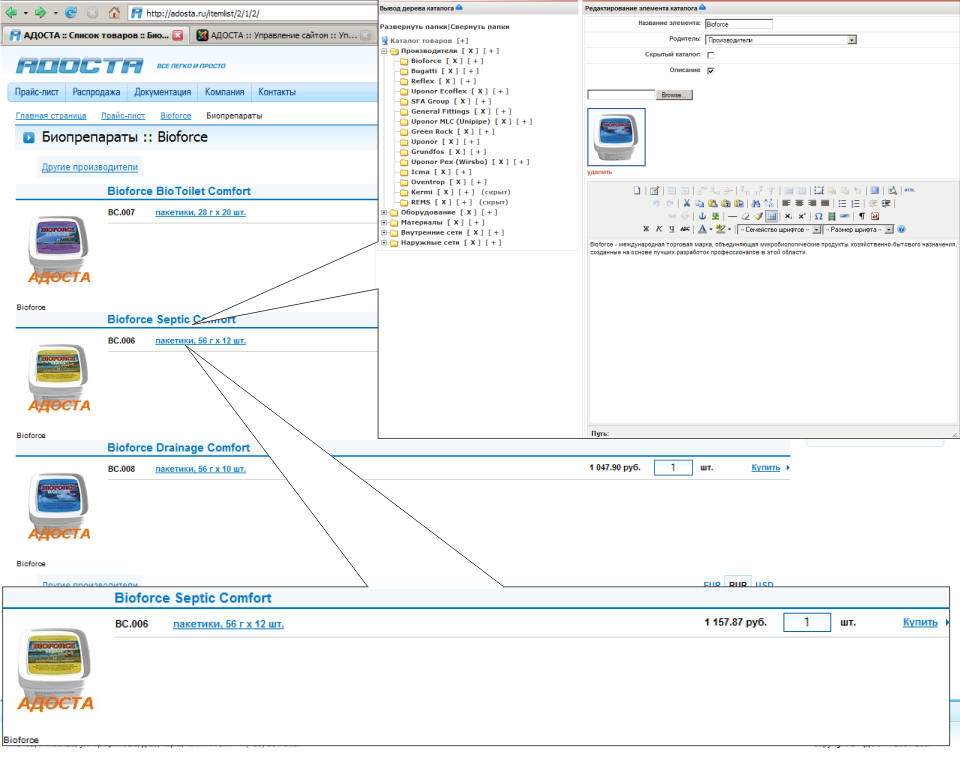Open the "Распродажа" menu item
The image size is (960, 768).
pos(96,92)
